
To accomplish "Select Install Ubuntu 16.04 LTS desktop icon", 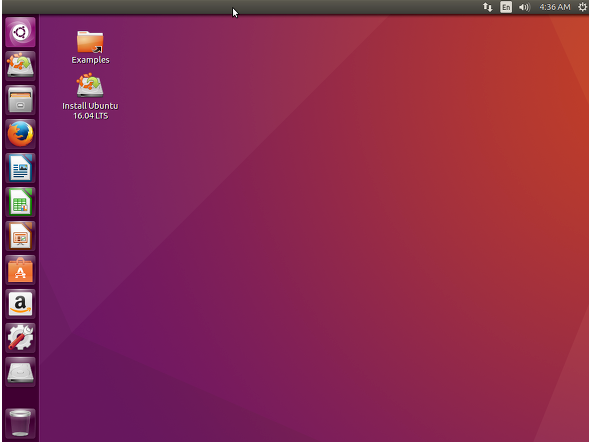I will [90, 97].
